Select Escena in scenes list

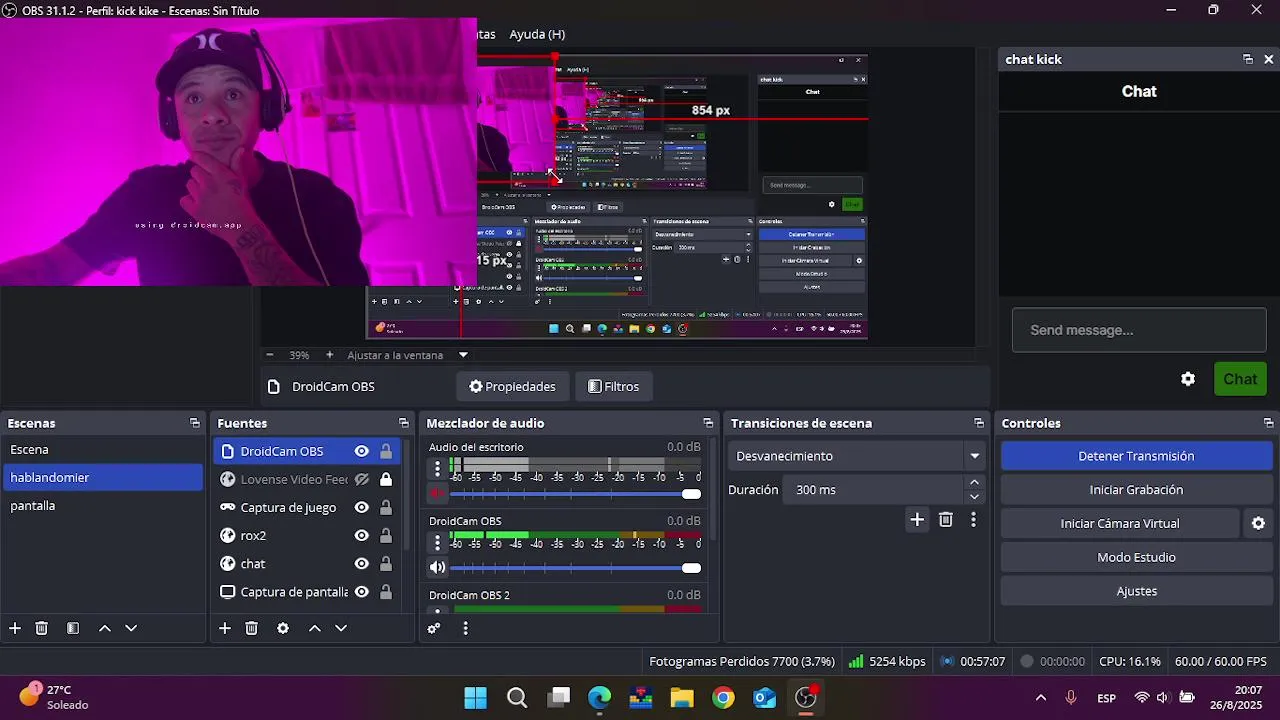point(102,450)
